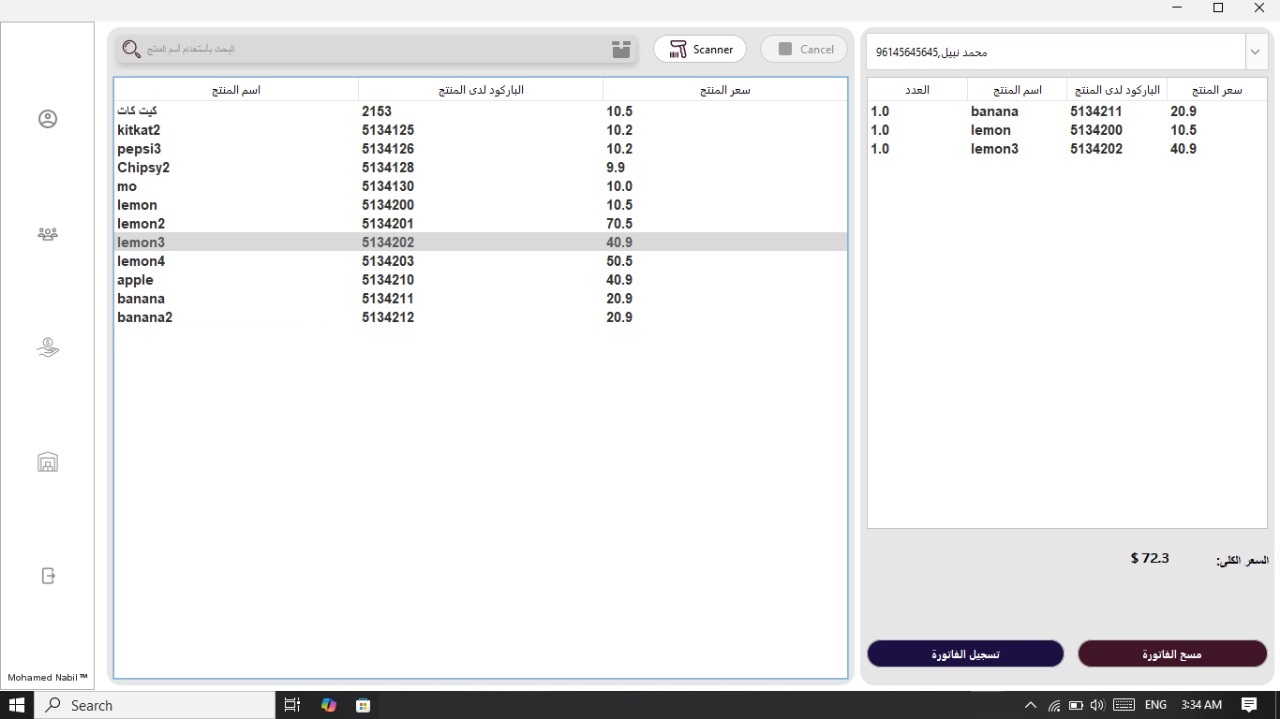The image size is (1280, 719).
Task: Click the 3:34 AM clock
Action: point(1201,705)
